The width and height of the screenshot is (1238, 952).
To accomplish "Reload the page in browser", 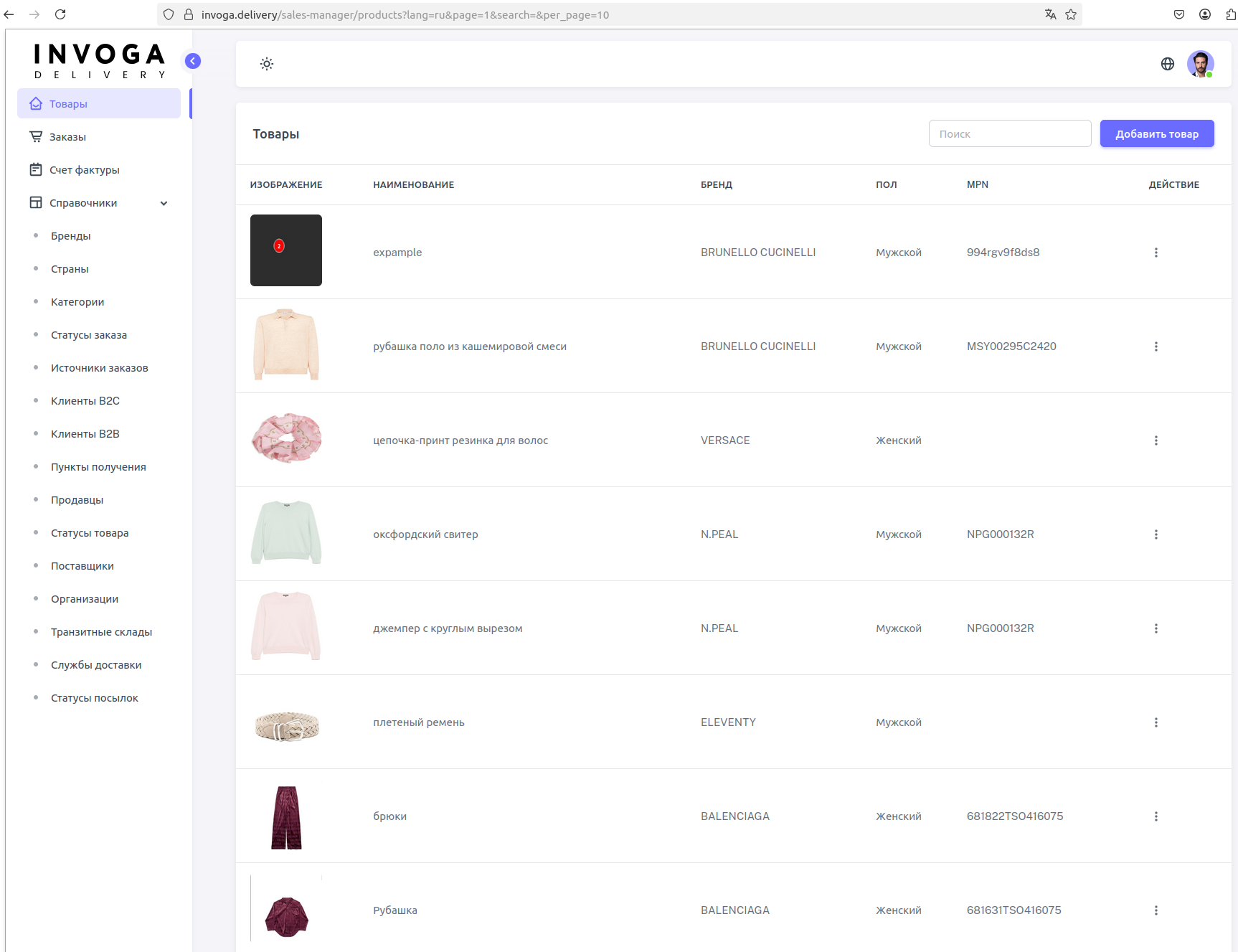I will (x=60, y=14).
